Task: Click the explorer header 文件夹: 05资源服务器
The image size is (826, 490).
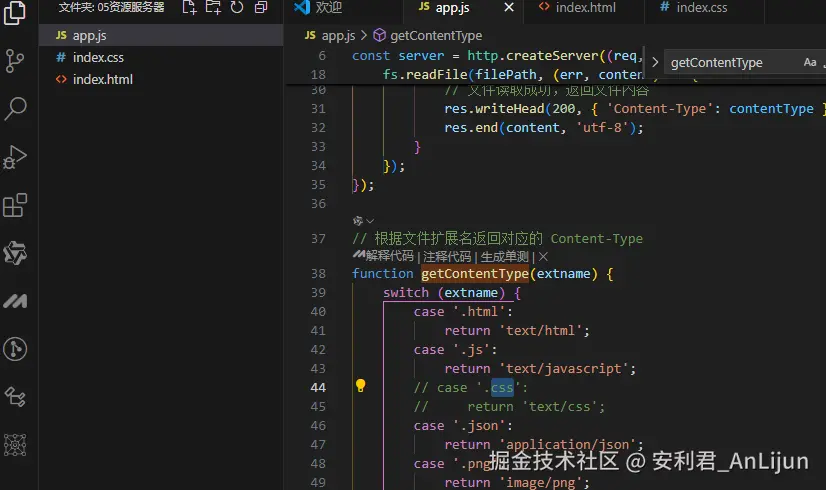Action: coord(111,7)
